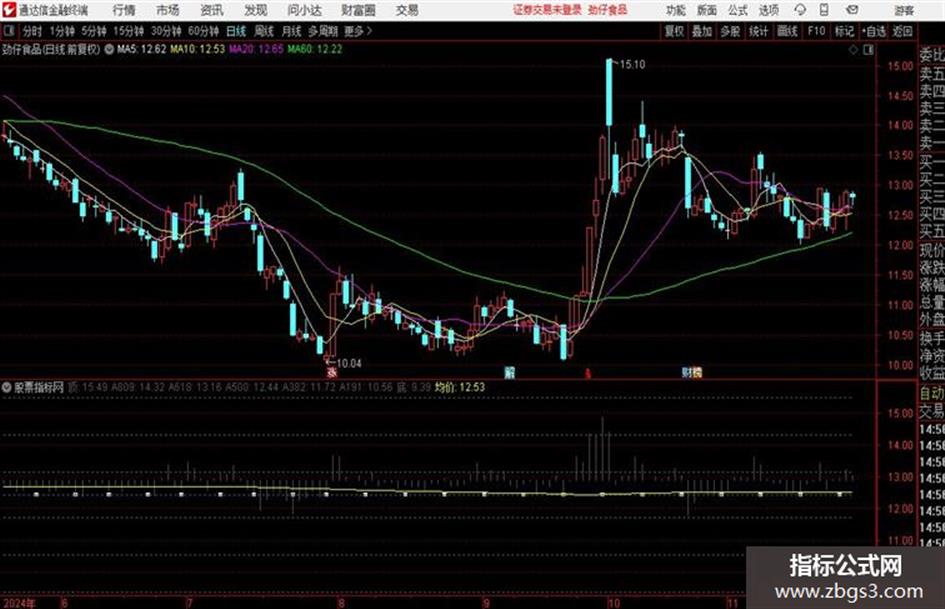Switch to 5分钟 period tab
Screen dimensions: 945x609
point(94,31)
